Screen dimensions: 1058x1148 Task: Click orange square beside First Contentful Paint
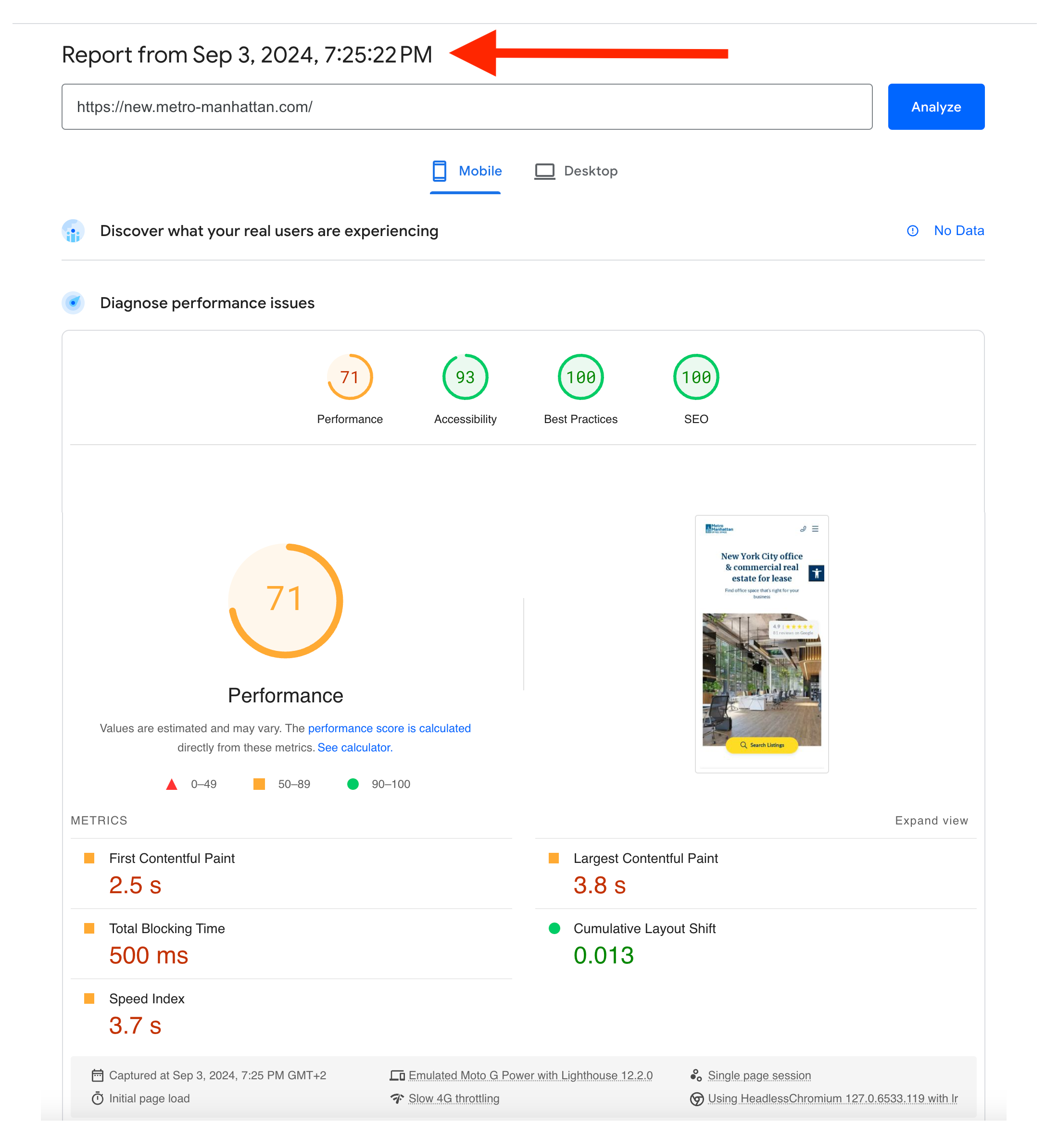89,858
